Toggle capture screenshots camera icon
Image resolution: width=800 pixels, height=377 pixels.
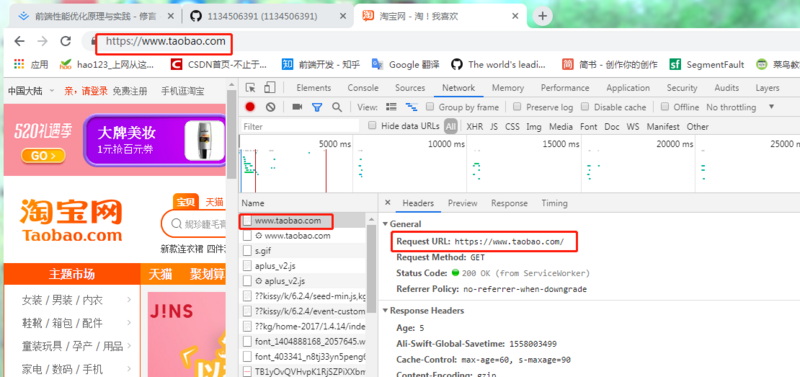297,107
